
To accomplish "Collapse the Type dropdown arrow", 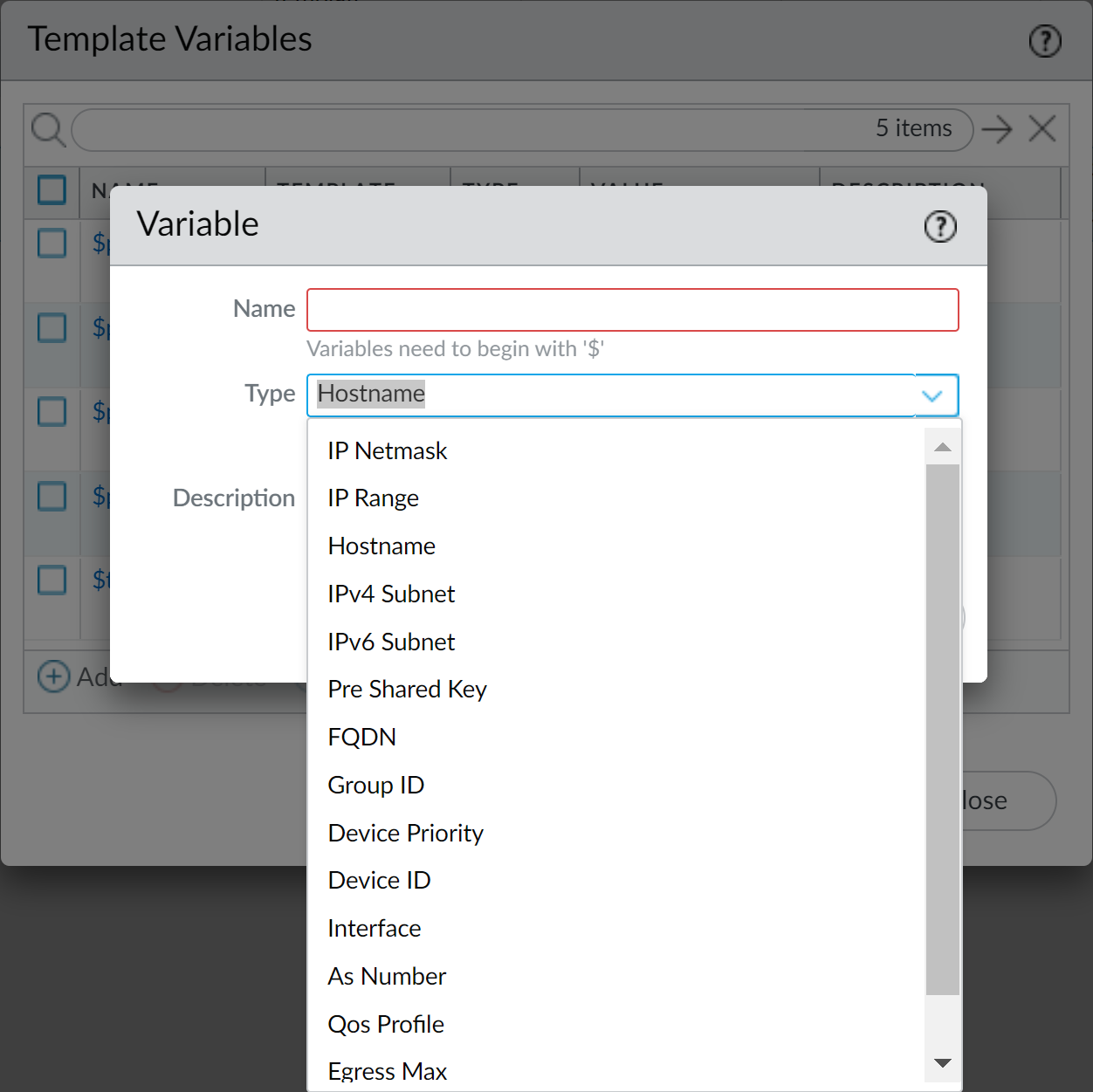I will pos(932,395).
